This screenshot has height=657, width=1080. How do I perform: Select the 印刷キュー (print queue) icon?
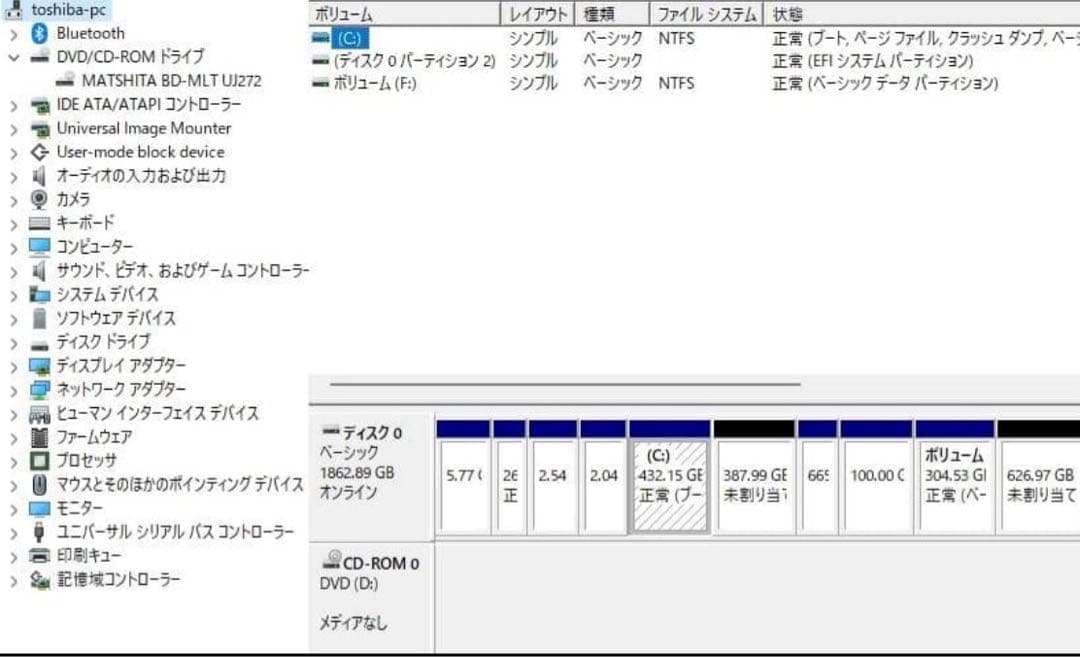click(x=37, y=557)
